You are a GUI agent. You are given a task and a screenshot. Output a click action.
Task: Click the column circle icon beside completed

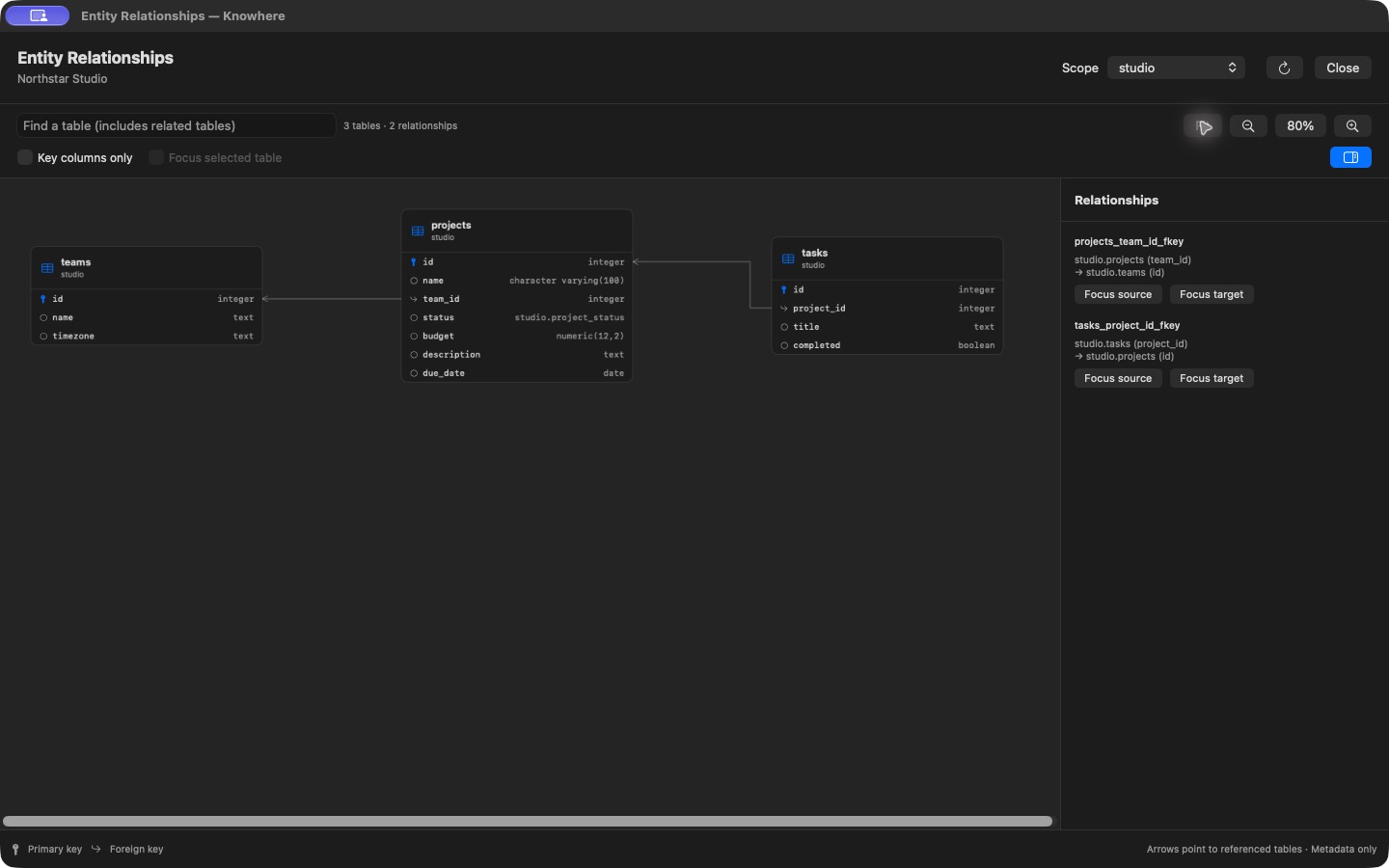coord(784,345)
